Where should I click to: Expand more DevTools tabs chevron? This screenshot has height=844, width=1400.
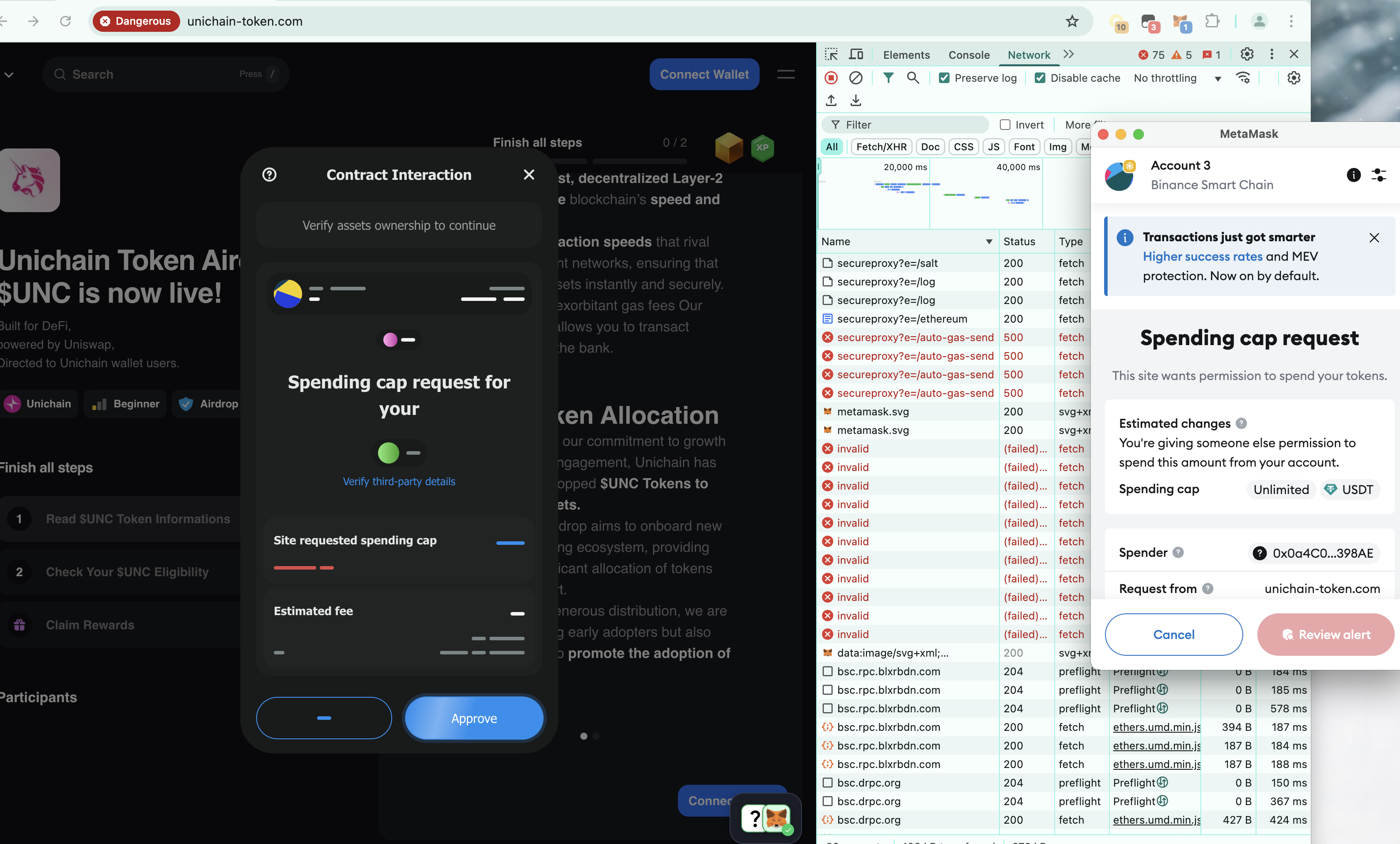pyautogui.click(x=1069, y=54)
